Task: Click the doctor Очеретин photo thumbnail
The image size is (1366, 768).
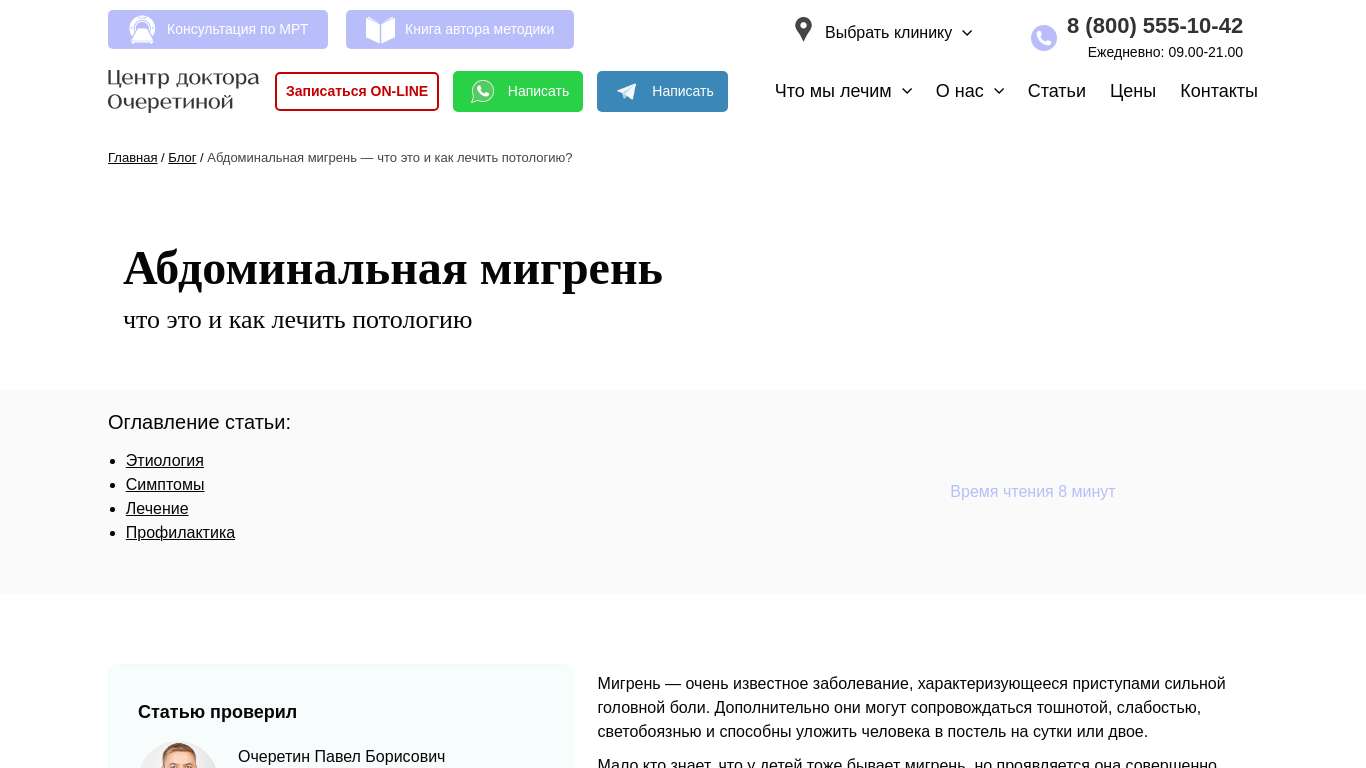Action: [178, 756]
